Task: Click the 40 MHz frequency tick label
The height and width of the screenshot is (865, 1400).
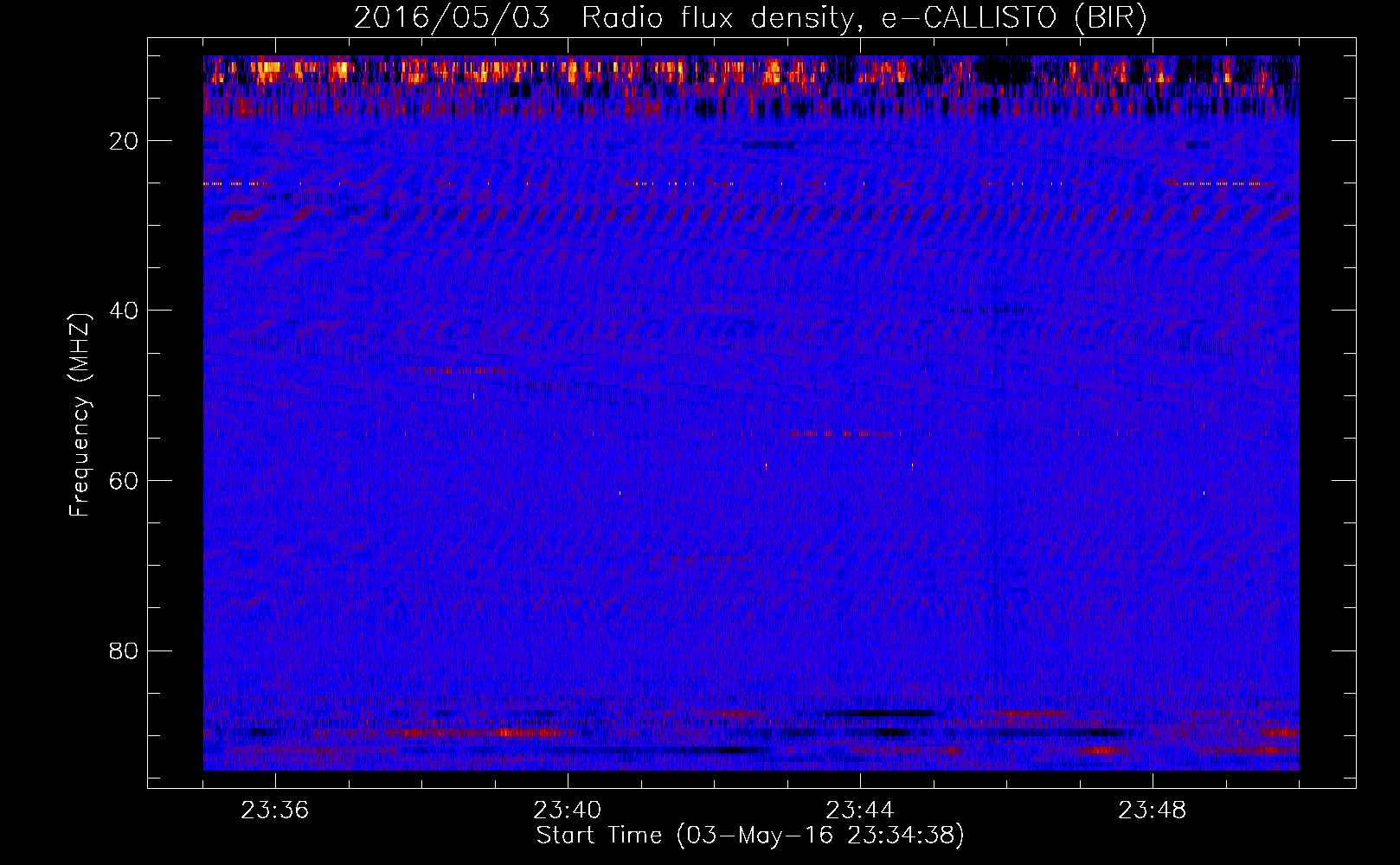Action: [x=125, y=311]
